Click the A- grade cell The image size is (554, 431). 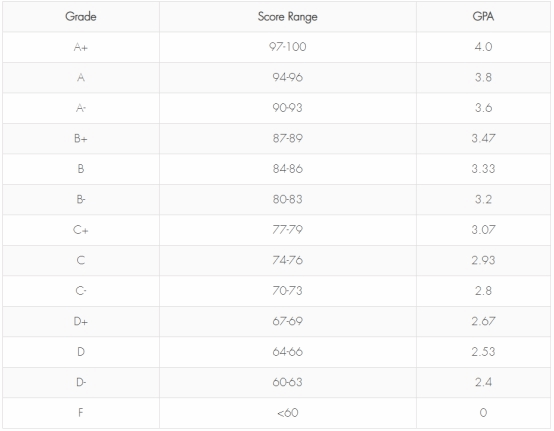[81, 108]
